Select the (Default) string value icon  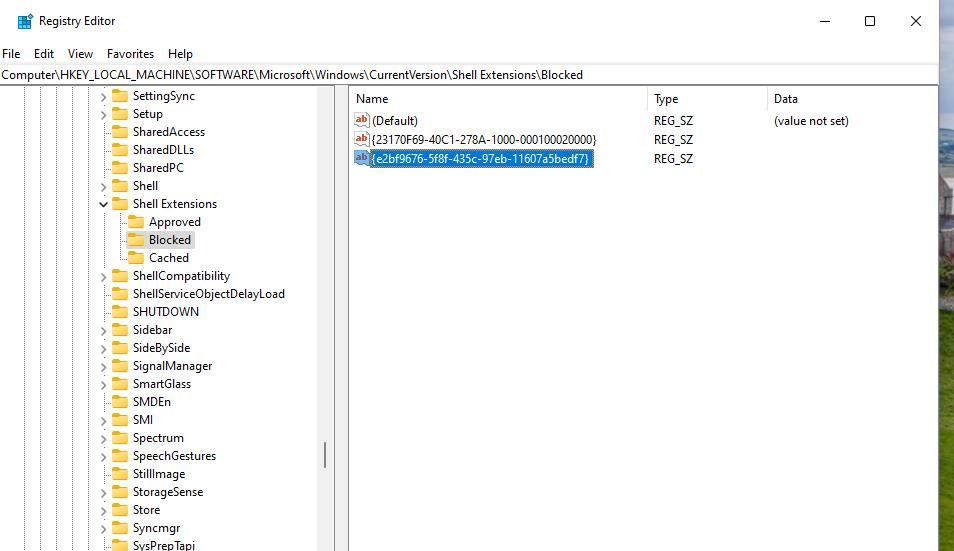362,120
